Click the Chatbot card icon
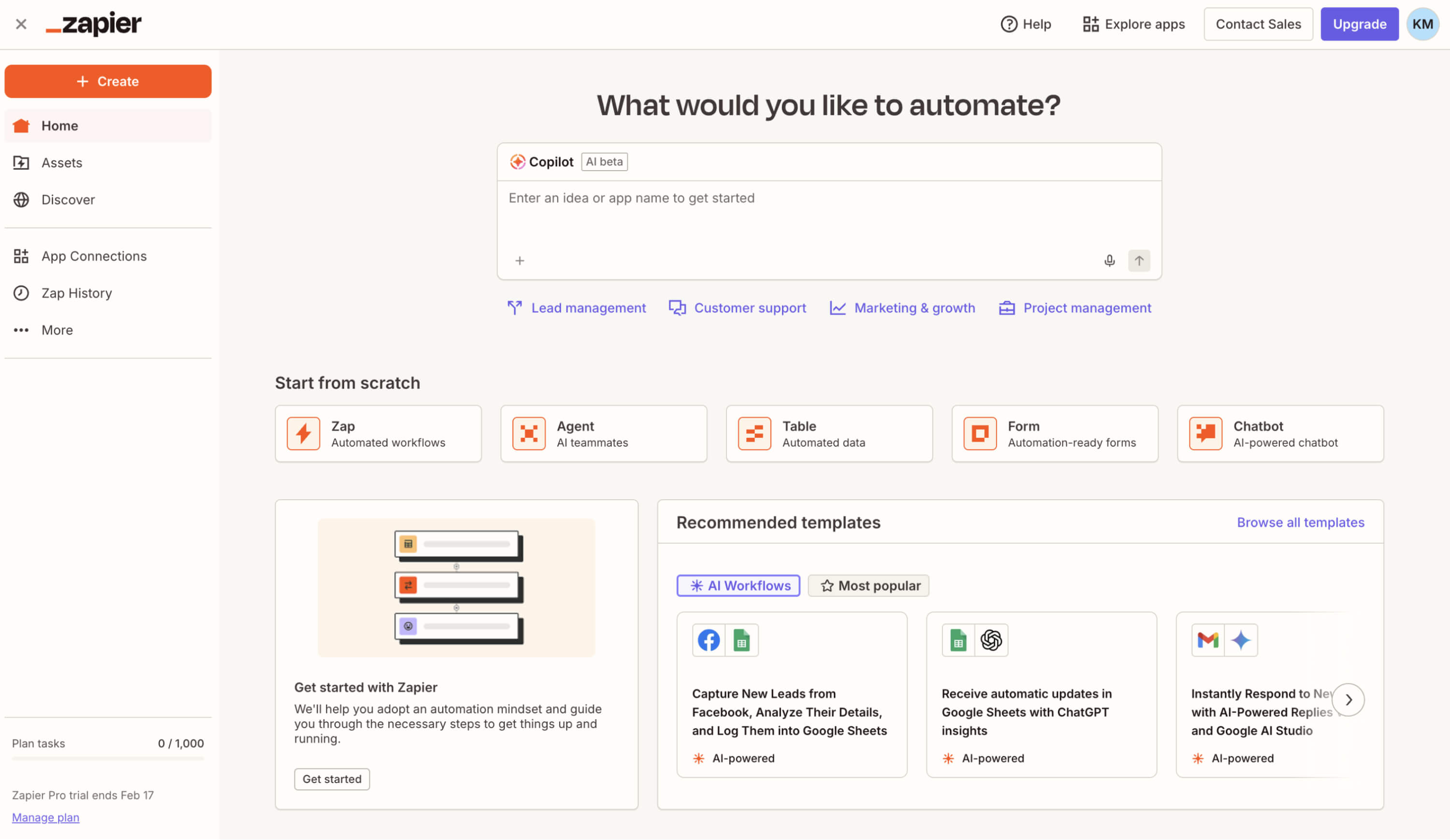This screenshot has height=840, width=1450. click(1205, 434)
